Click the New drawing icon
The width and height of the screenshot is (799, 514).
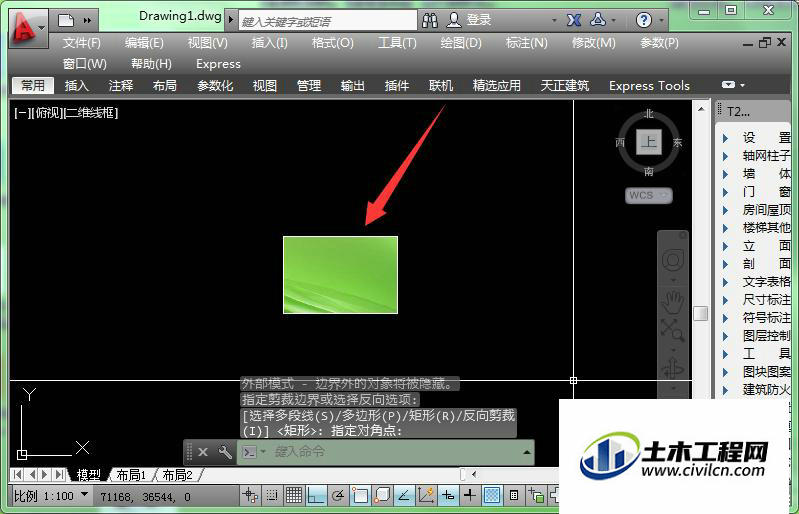66,20
